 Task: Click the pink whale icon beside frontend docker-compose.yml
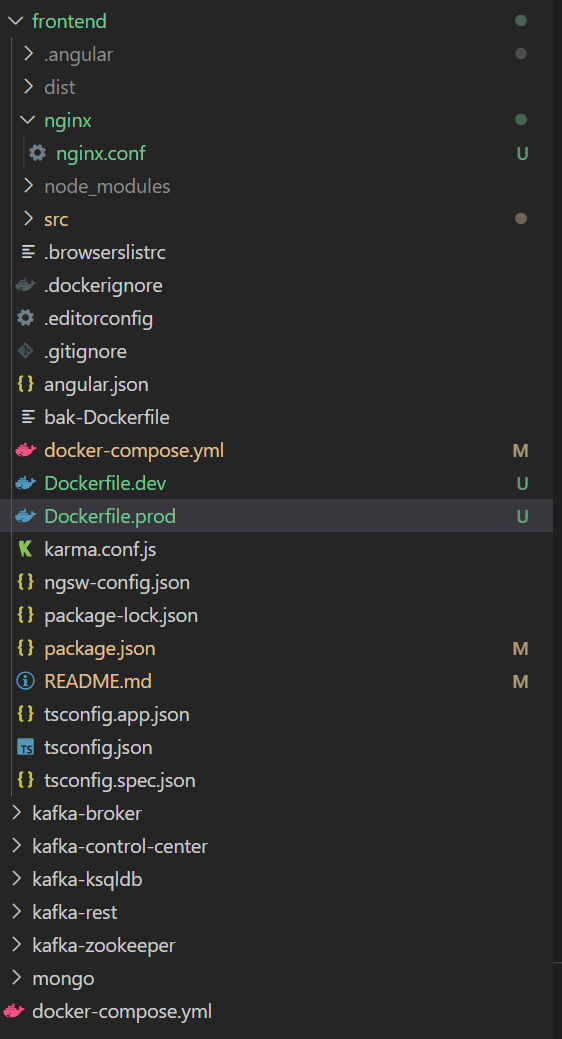pos(25,451)
